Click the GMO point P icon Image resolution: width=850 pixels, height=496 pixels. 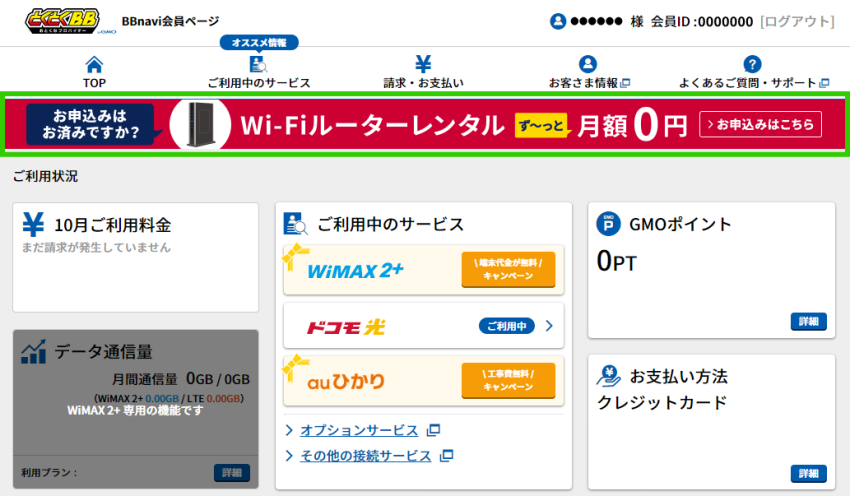(608, 224)
